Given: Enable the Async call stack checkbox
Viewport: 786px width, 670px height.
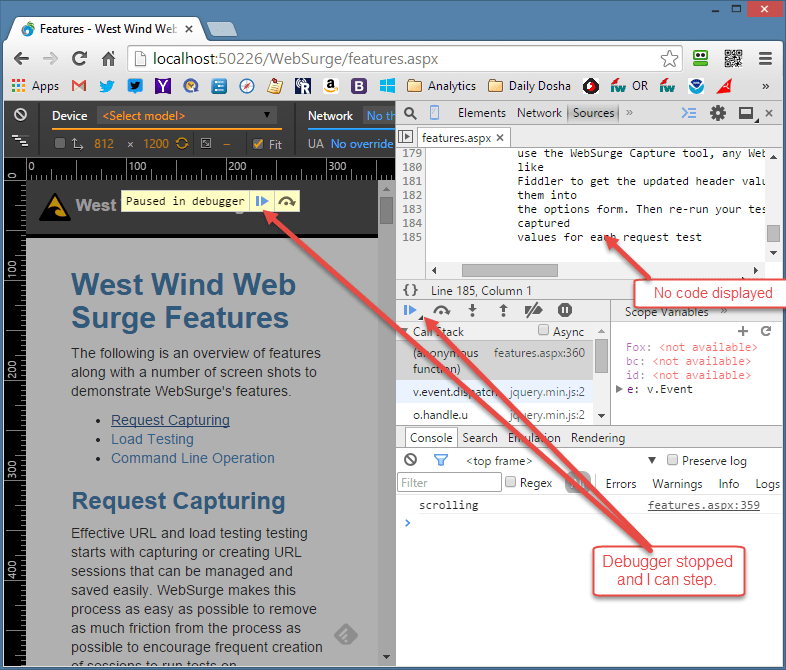Looking at the screenshot, I should coord(543,330).
